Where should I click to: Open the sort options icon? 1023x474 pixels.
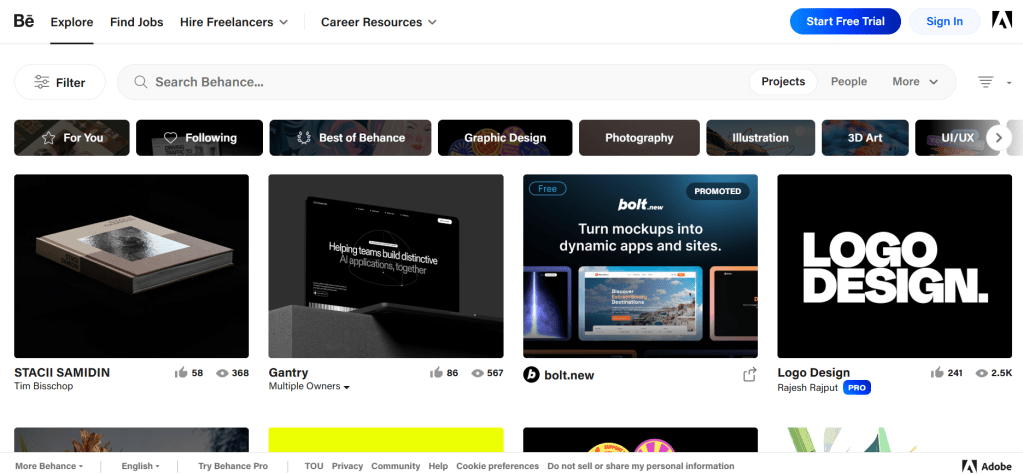pyautogui.click(x=986, y=82)
